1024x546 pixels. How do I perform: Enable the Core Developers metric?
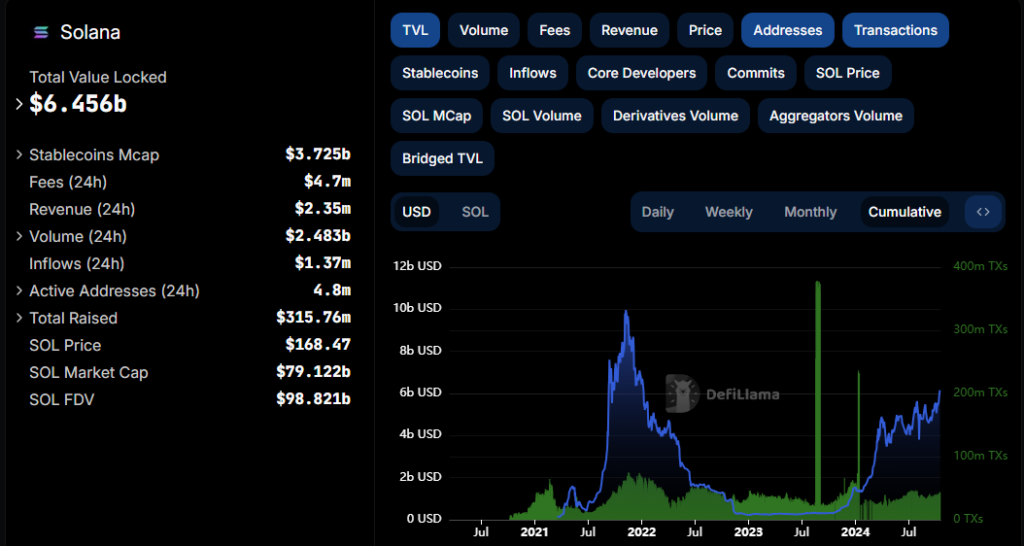pyautogui.click(x=642, y=73)
